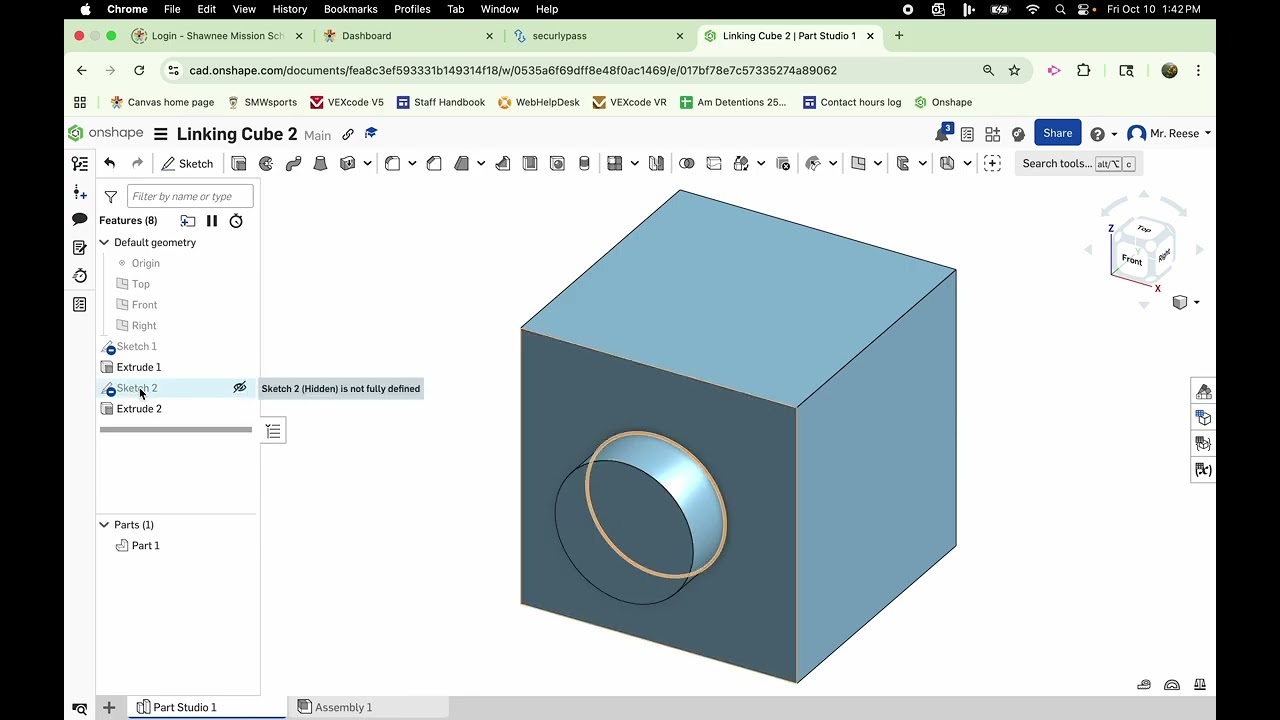
Task: Open the filter features funnel icon
Action: [110, 197]
